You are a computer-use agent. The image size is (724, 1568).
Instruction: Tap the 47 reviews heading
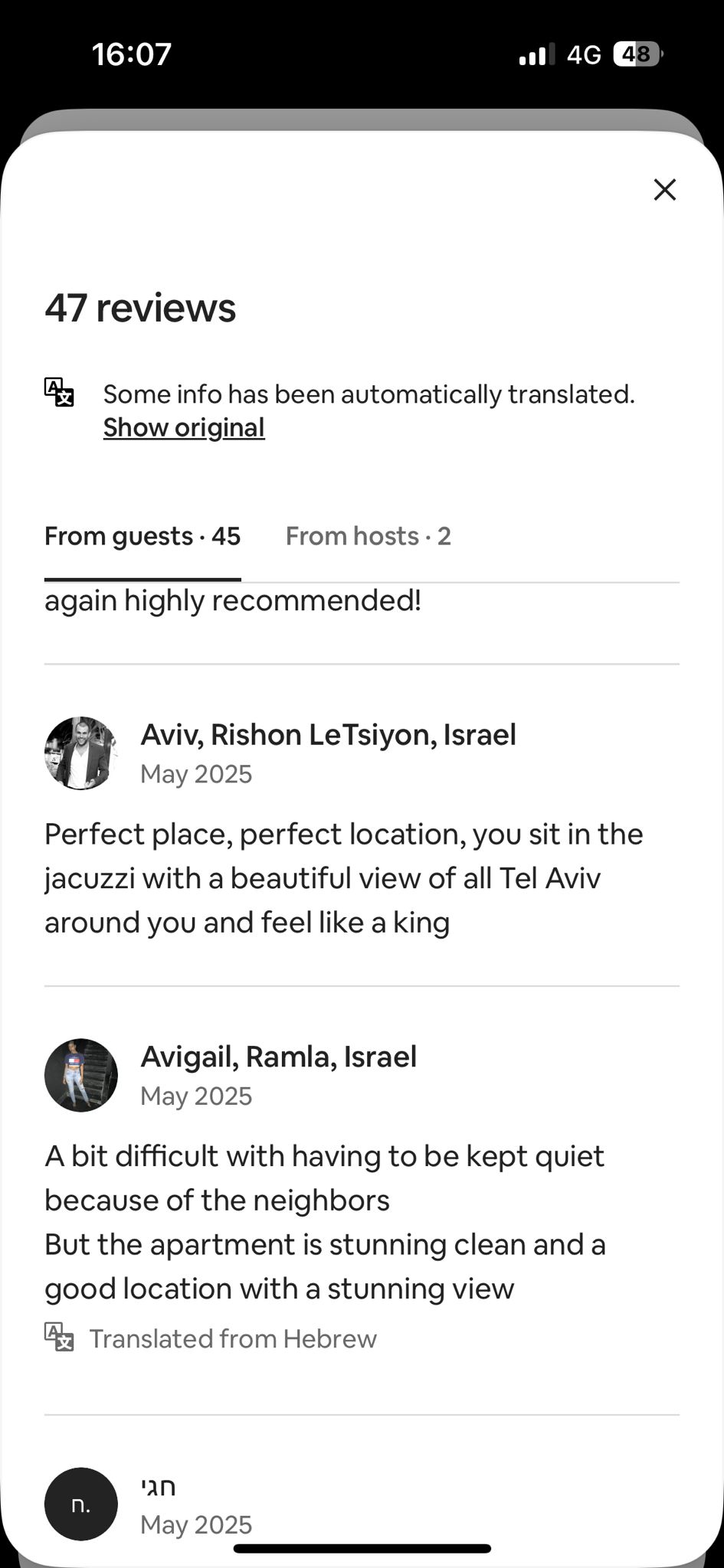(x=140, y=308)
